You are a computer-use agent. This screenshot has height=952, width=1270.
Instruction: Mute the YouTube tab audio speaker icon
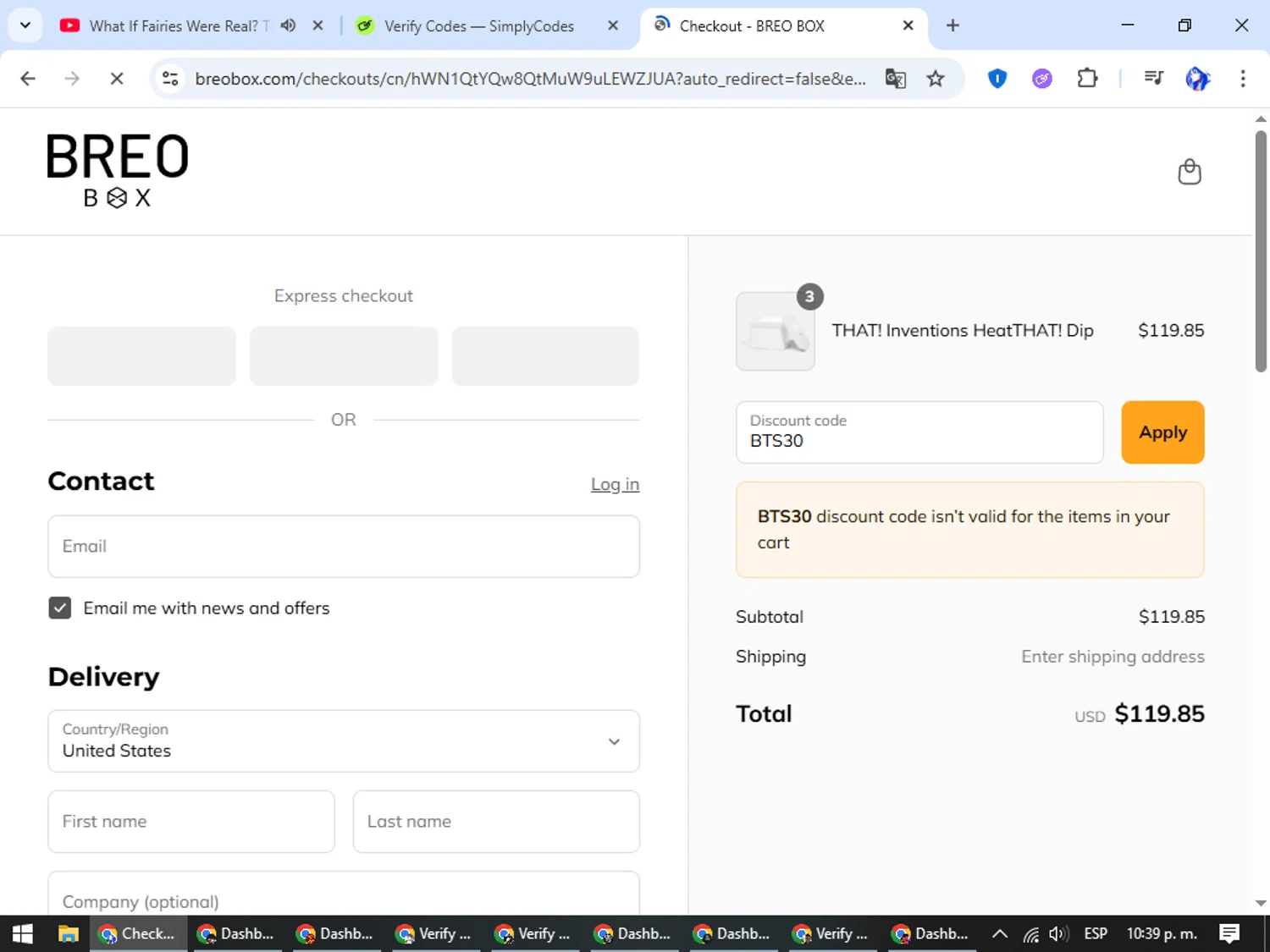click(x=289, y=25)
